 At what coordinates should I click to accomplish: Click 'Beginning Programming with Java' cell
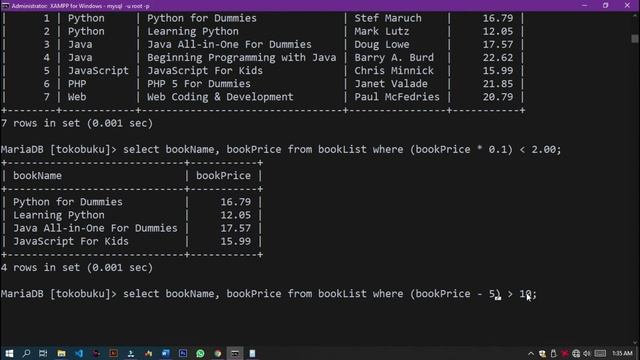point(242,58)
